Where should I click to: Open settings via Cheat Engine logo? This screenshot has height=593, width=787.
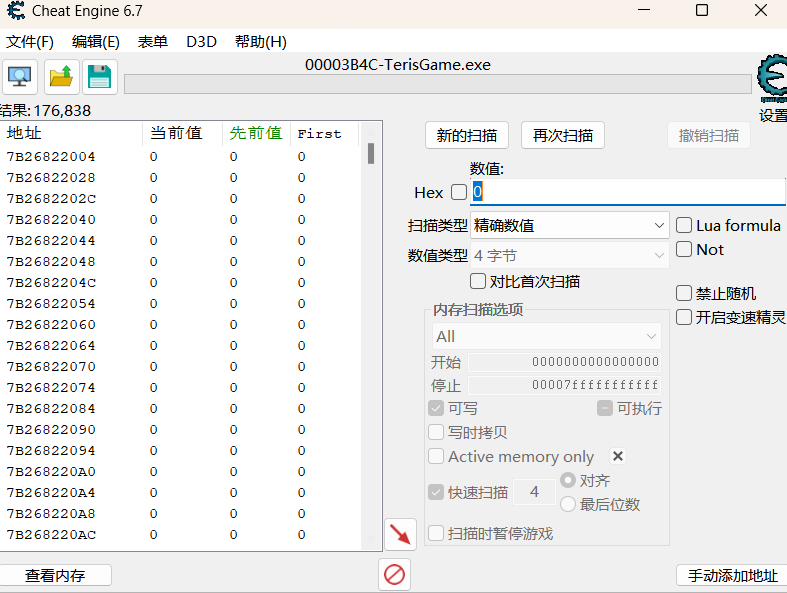point(772,80)
